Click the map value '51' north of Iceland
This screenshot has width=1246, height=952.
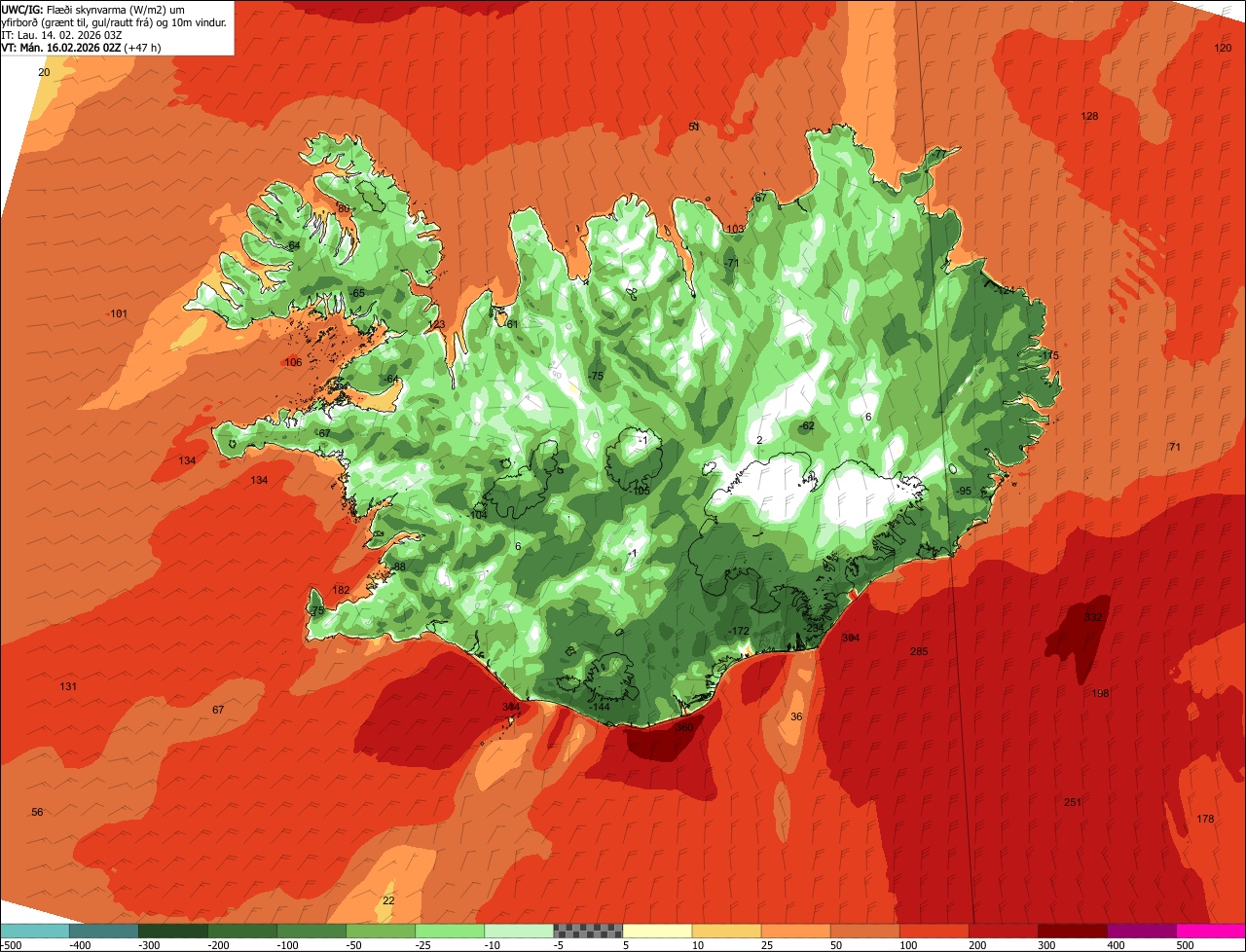tap(694, 127)
